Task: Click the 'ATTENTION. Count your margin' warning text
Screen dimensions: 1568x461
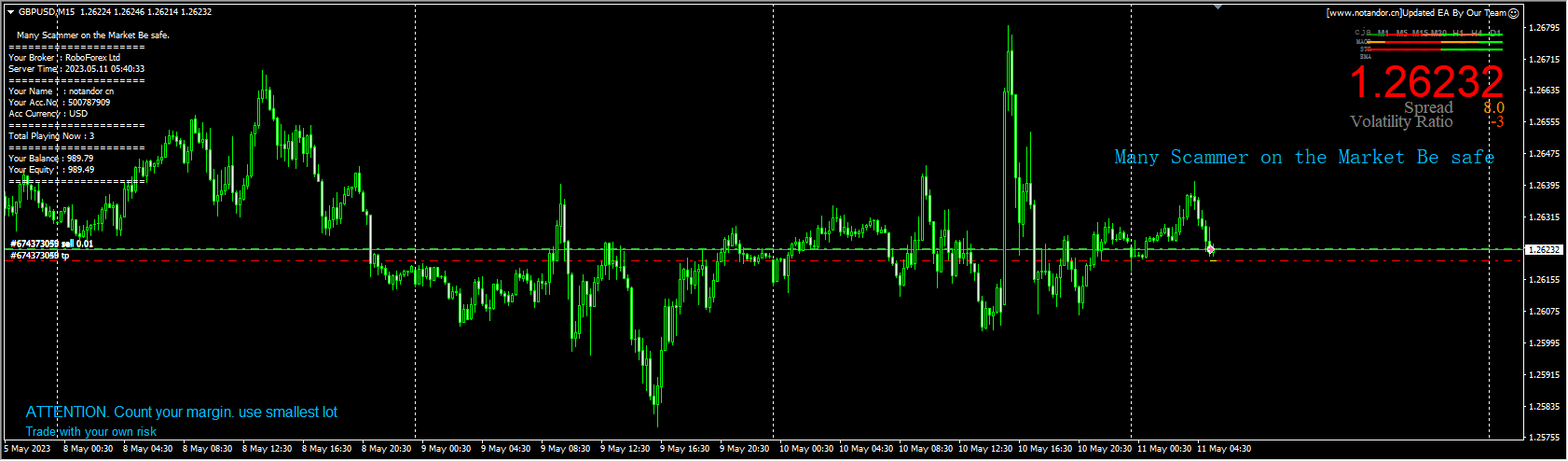Action: pyautogui.click(x=182, y=412)
